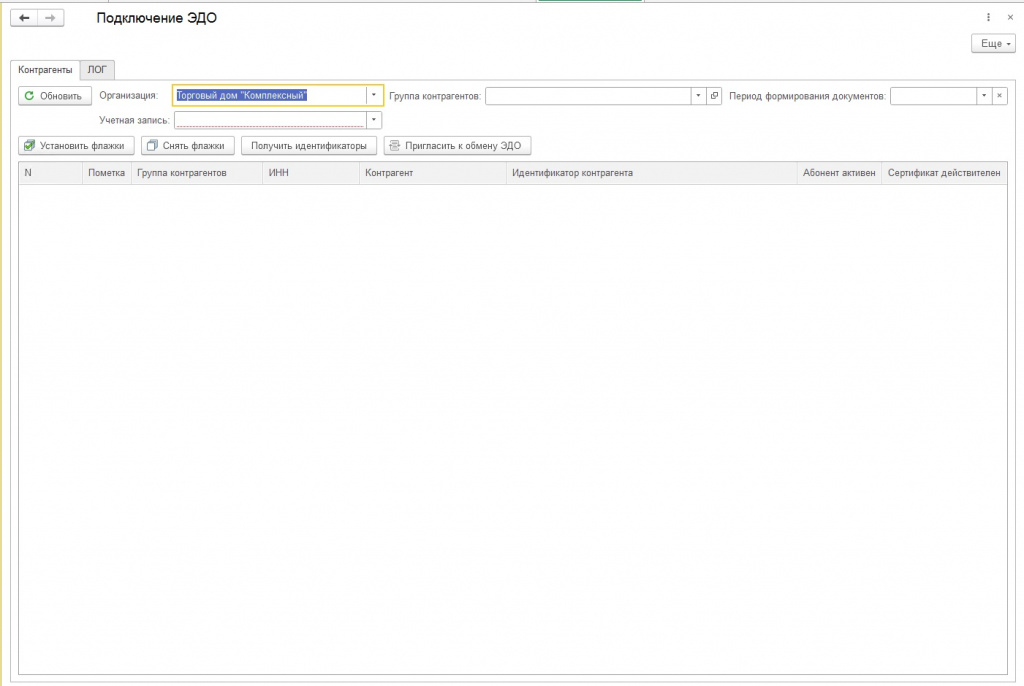Click the Контрагент column header
This screenshot has height=686, width=1024.
pos(432,173)
